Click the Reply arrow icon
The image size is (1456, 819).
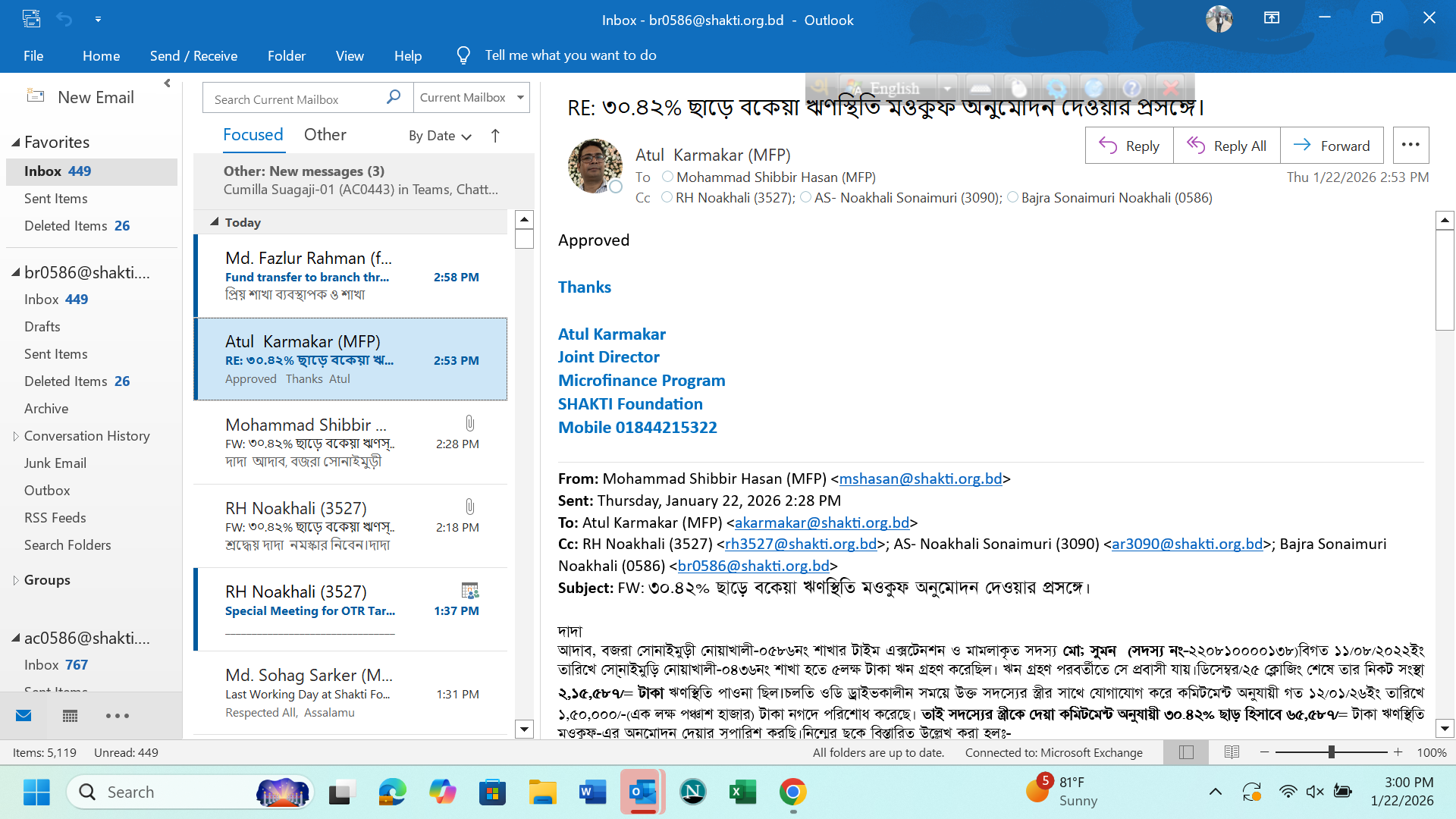1108,146
